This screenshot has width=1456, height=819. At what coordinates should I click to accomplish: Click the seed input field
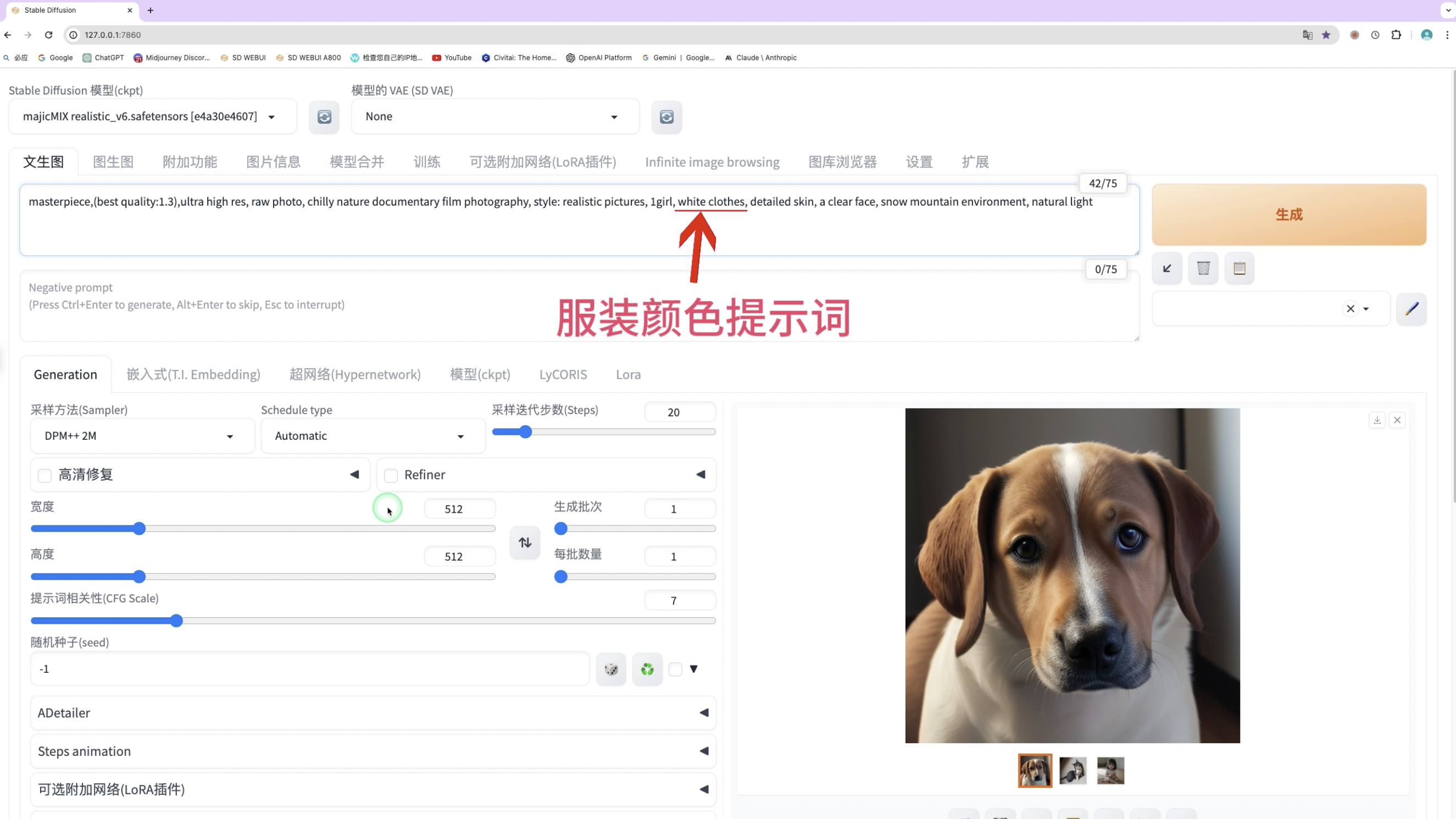(x=310, y=669)
